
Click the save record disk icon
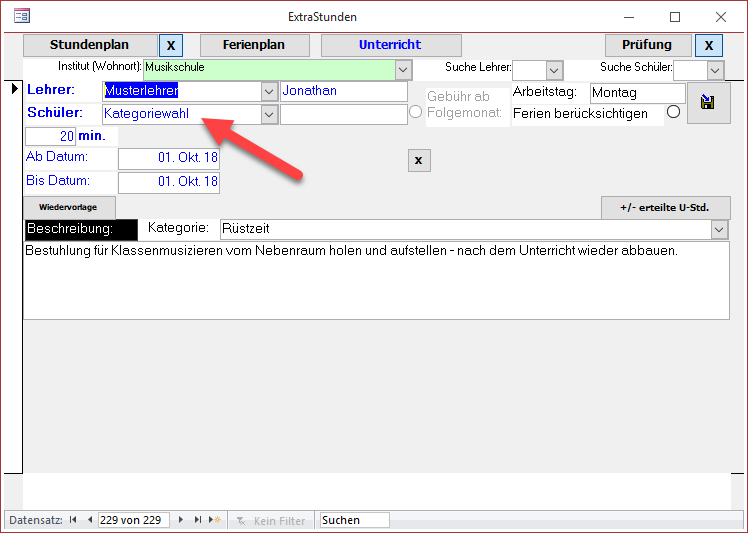point(708,103)
